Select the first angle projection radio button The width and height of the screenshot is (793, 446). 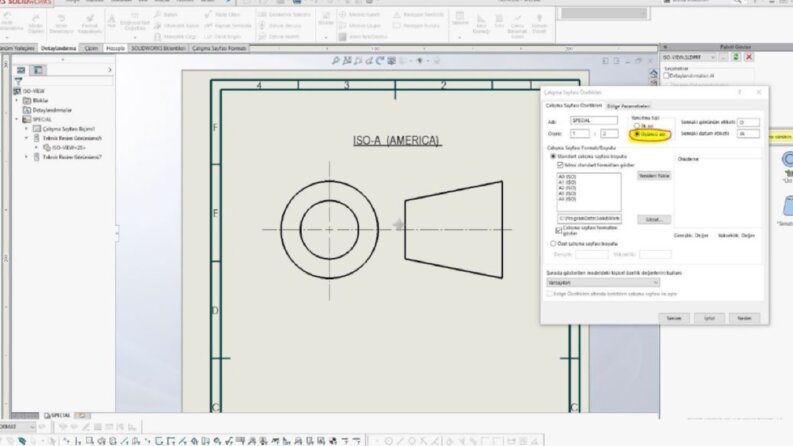637,125
